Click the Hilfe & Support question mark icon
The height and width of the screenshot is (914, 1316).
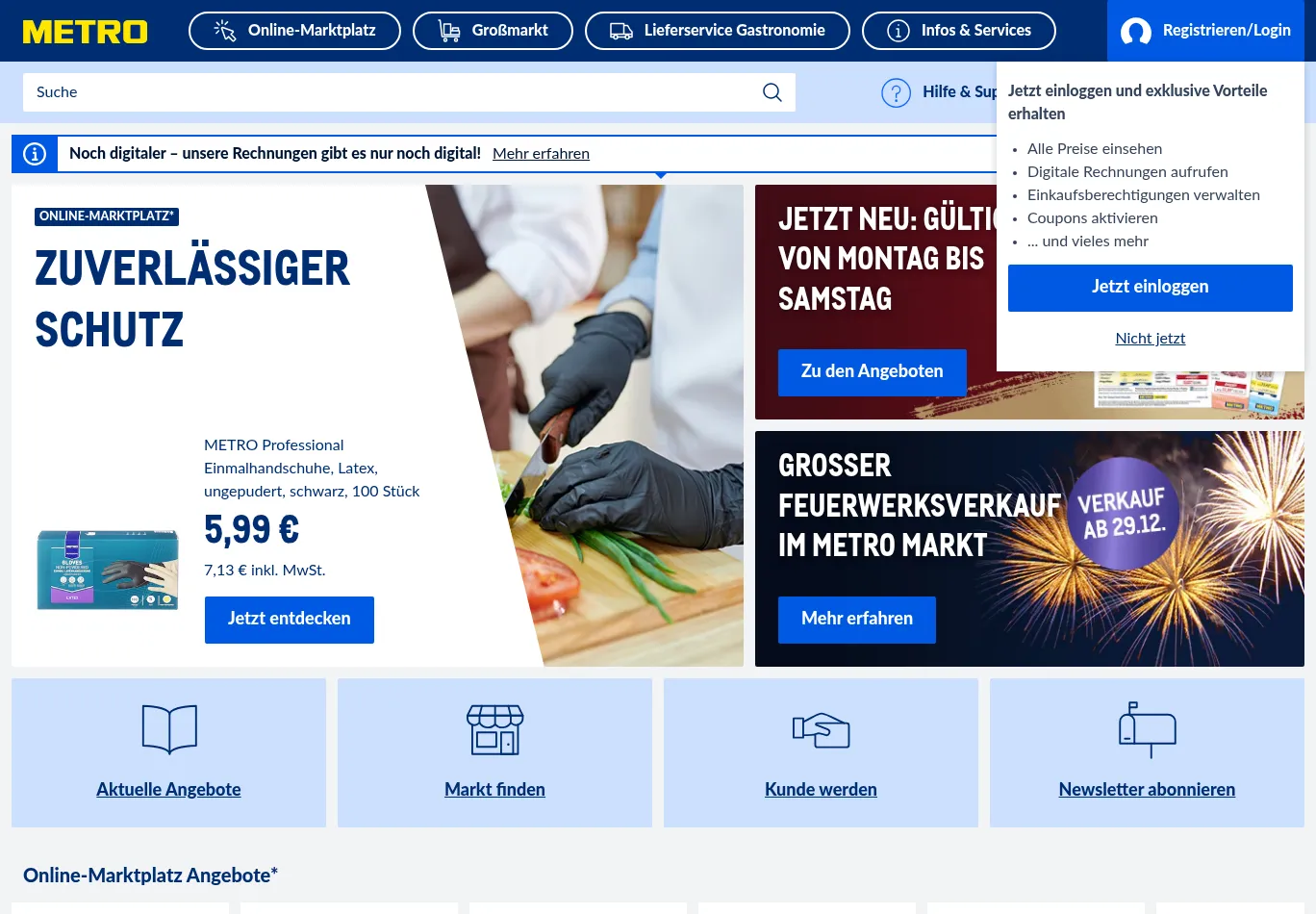coord(896,92)
